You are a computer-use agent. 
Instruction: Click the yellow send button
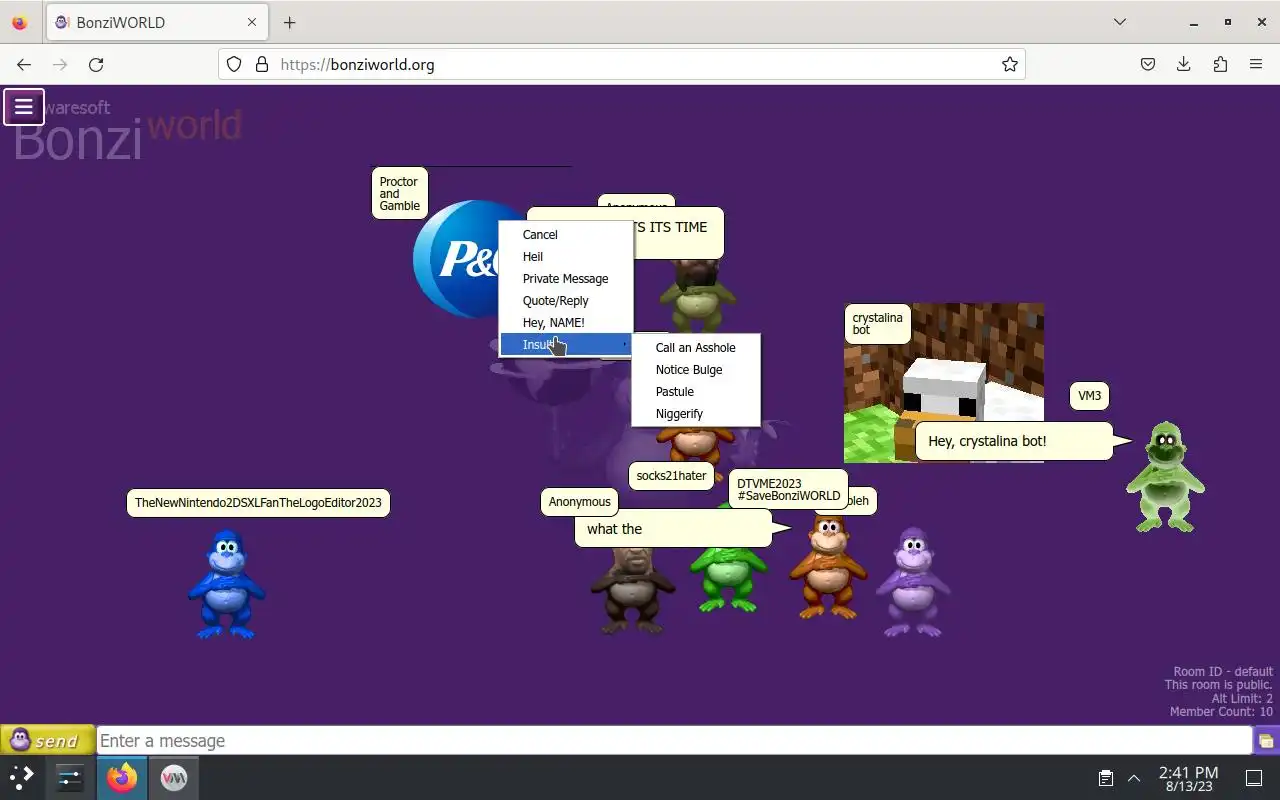[x=47, y=740]
